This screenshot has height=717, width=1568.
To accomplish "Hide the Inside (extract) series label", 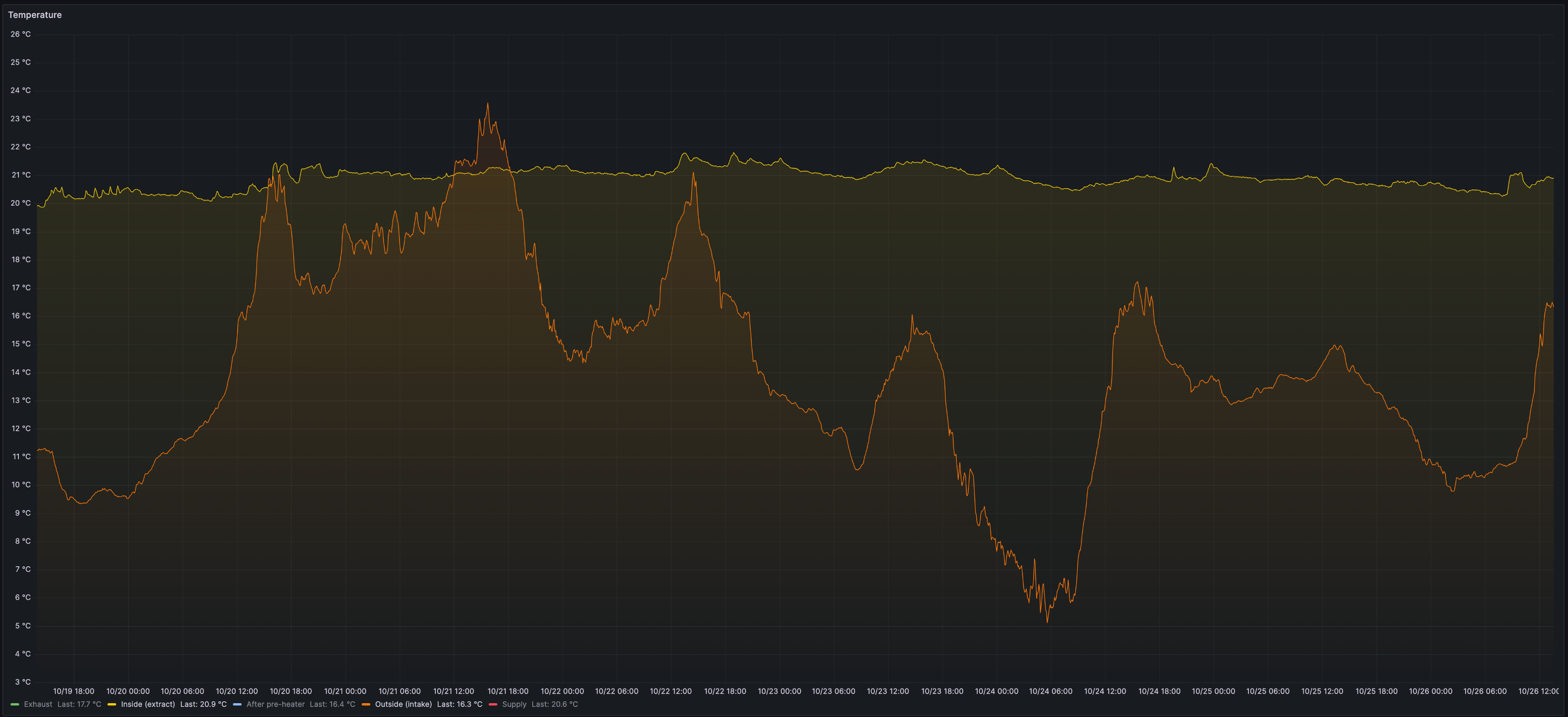I will [x=148, y=704].
